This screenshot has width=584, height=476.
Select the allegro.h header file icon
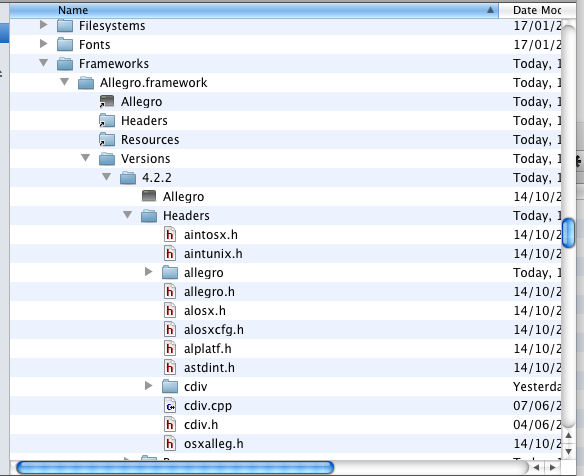[170, 292]
